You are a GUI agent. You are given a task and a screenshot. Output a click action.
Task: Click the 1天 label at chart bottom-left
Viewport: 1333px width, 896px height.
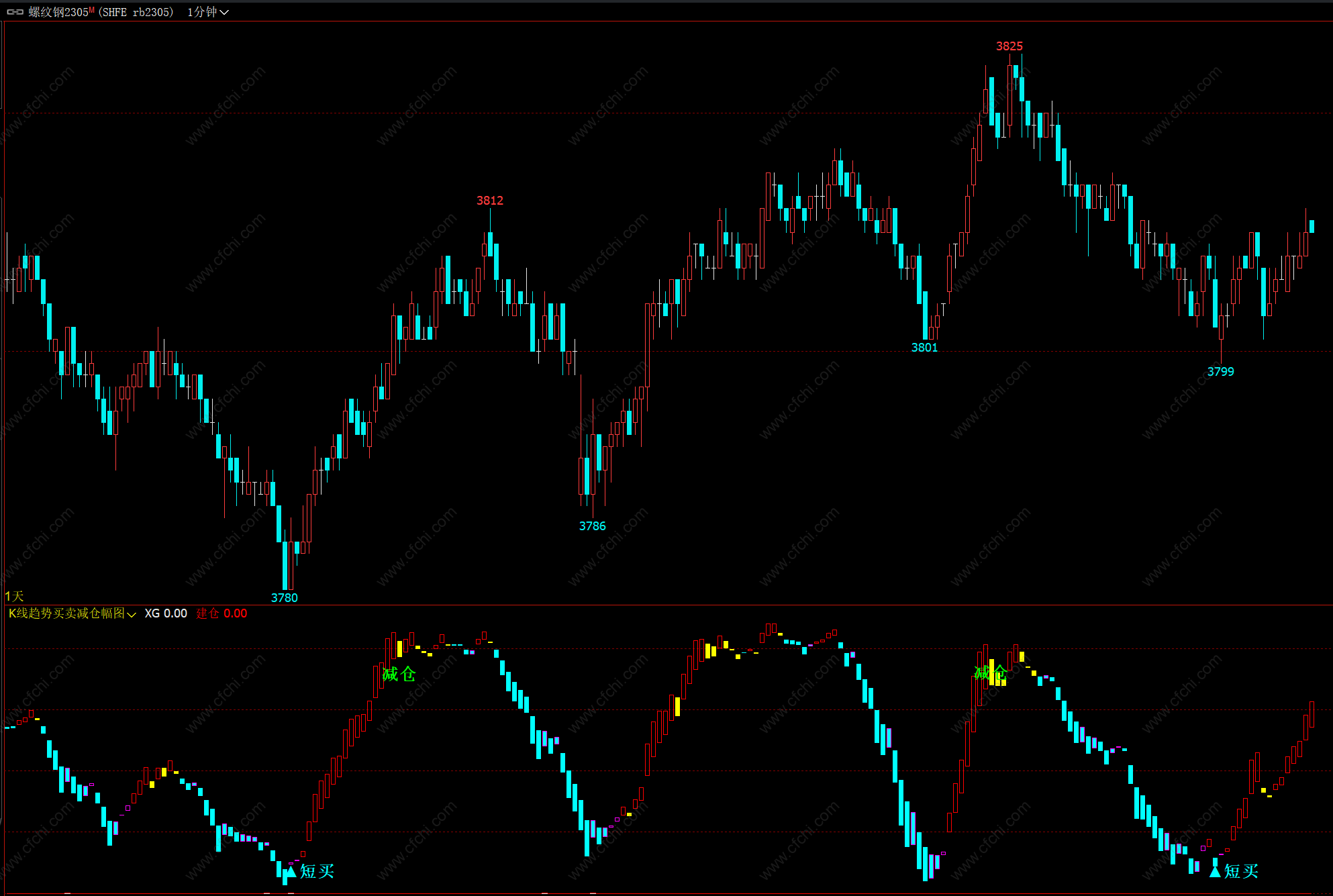click(14, 596)
